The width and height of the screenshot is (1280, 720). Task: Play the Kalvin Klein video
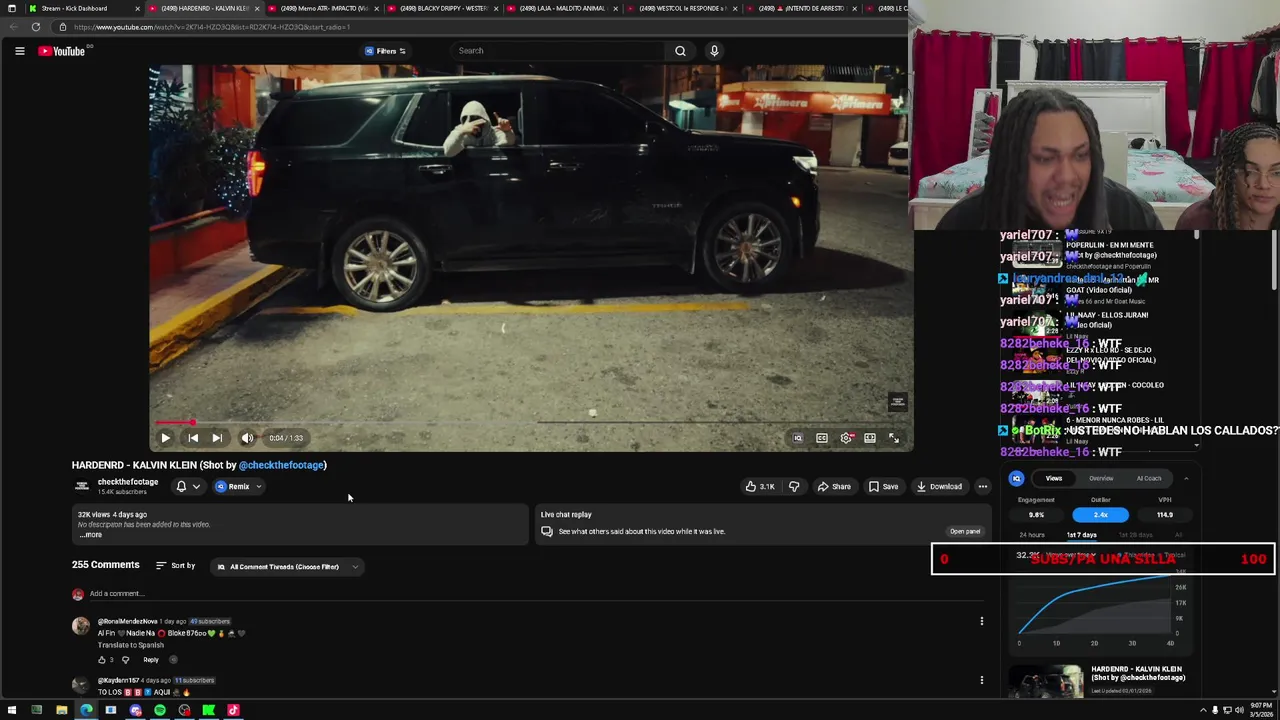tap(165, 438)
